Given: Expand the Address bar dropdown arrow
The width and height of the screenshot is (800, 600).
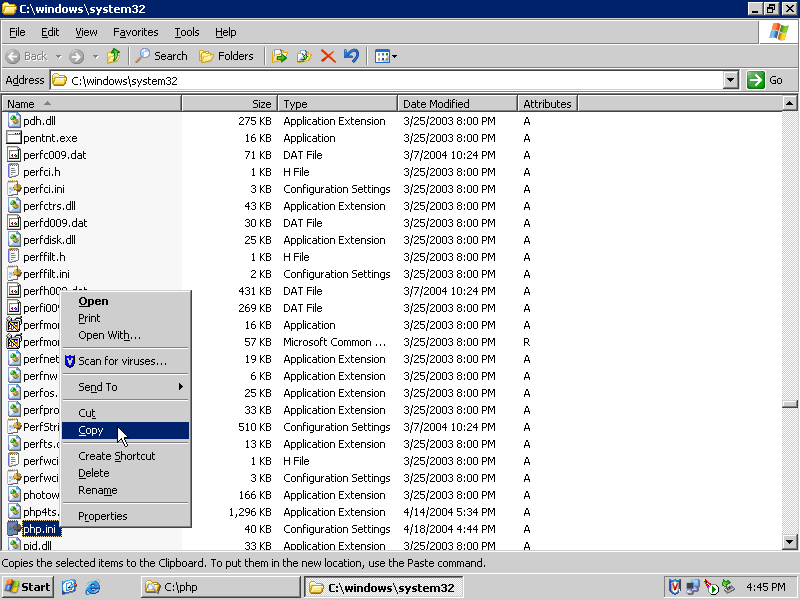Looking at the screenshot, I should point(730,80).
